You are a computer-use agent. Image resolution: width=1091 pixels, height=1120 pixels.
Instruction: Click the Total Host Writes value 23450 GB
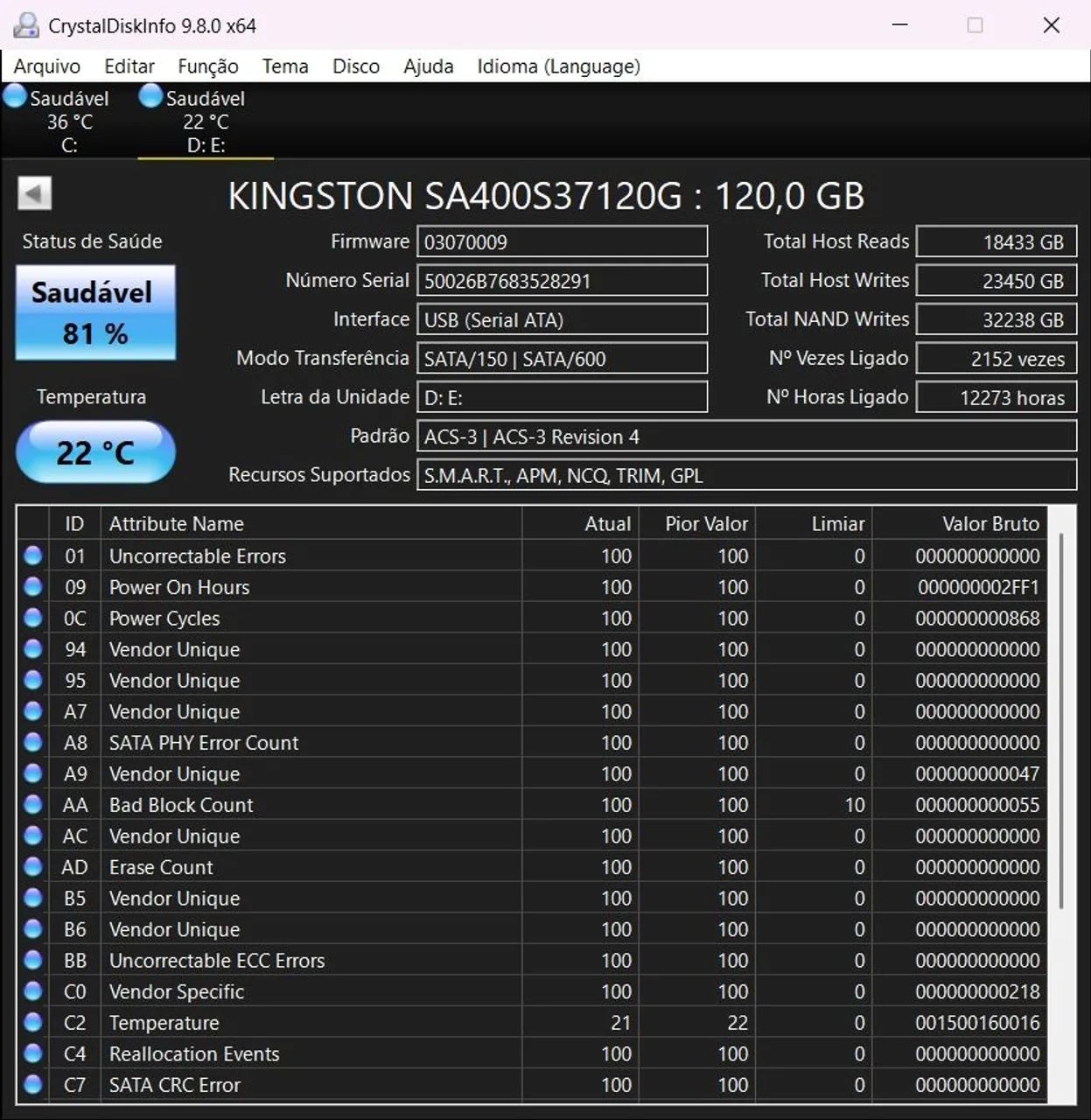[997, 281]
